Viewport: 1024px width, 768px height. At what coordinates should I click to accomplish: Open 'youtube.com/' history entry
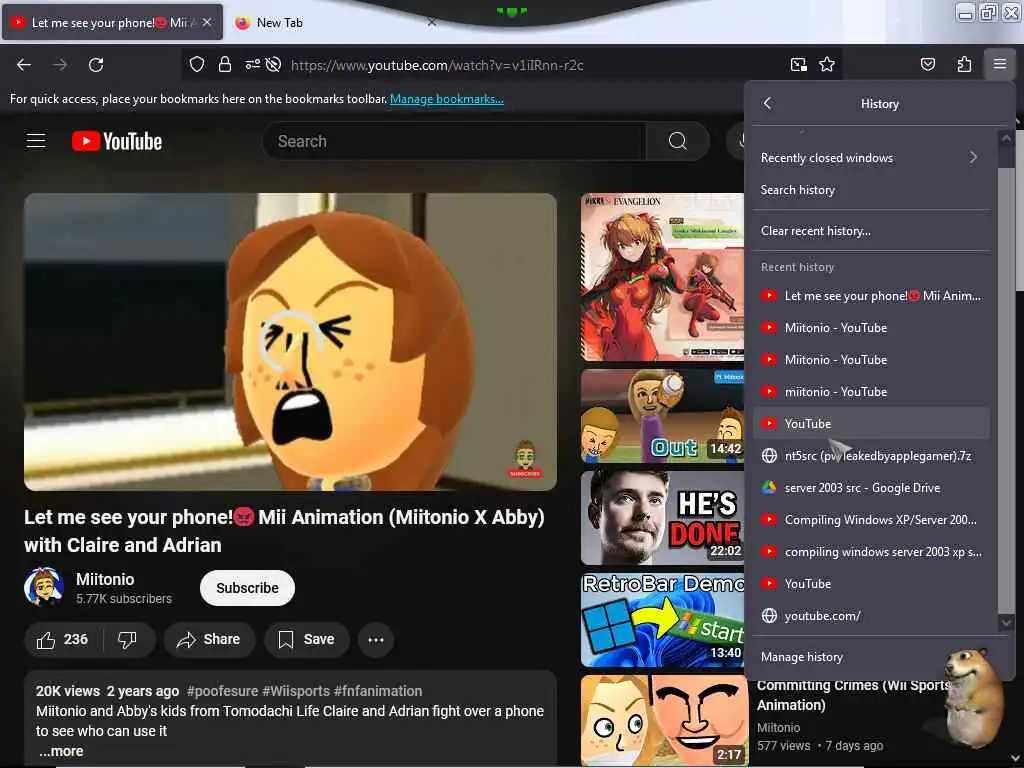pos(871,616)
